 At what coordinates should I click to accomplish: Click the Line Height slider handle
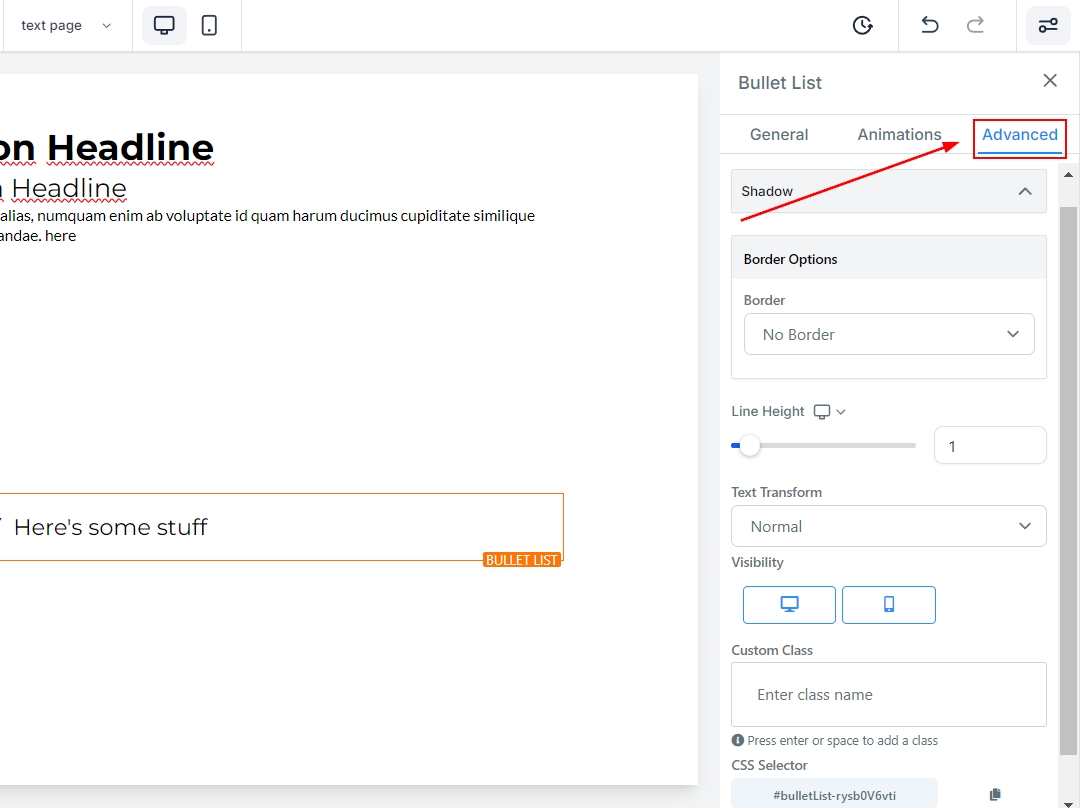point(749,446)
